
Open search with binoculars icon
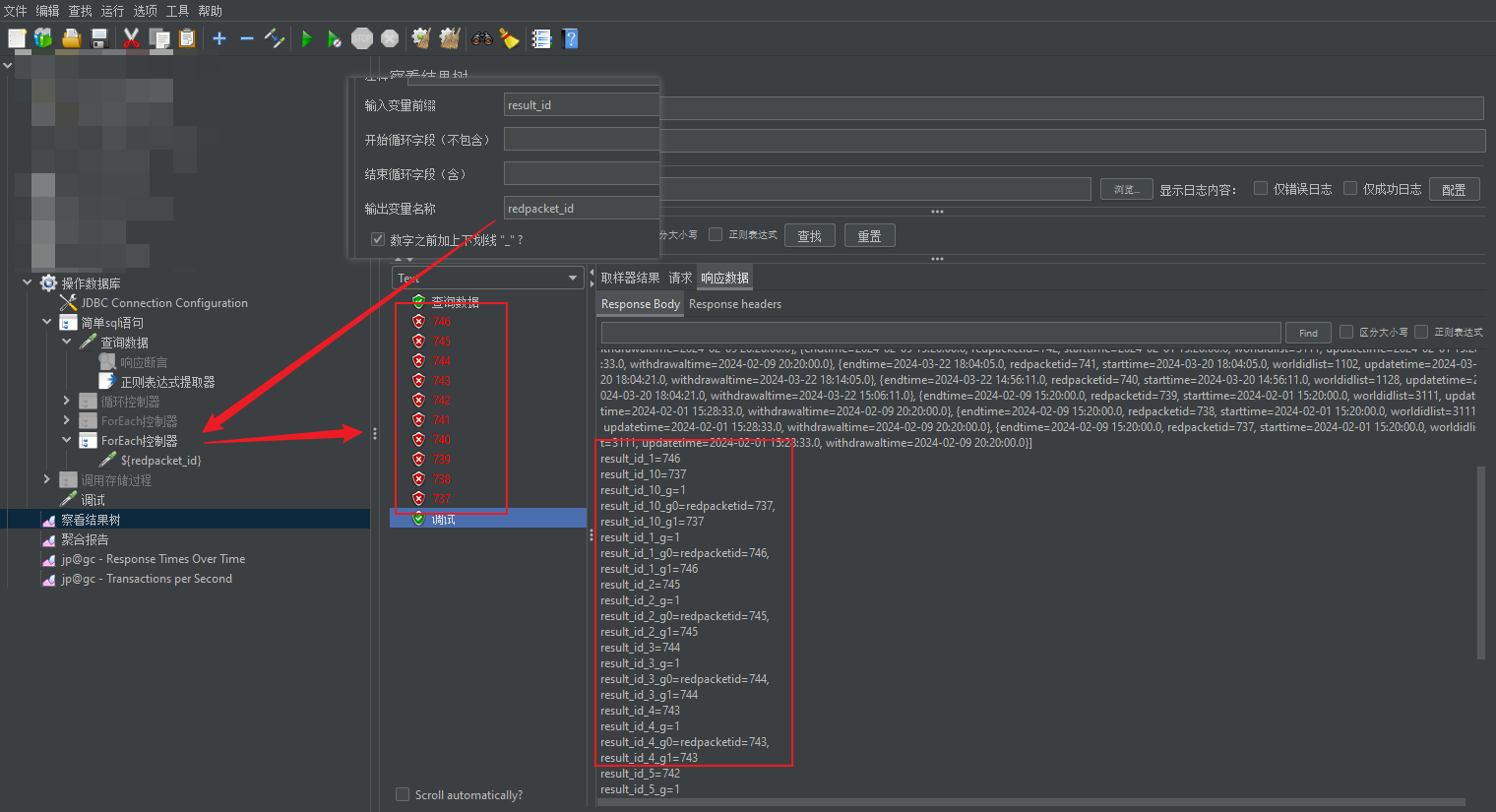coord(482,38)
